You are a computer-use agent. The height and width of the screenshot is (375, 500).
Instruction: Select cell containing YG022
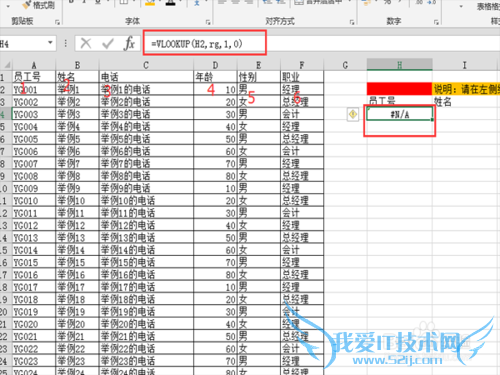pyautogui.click(x=34, y=349)
